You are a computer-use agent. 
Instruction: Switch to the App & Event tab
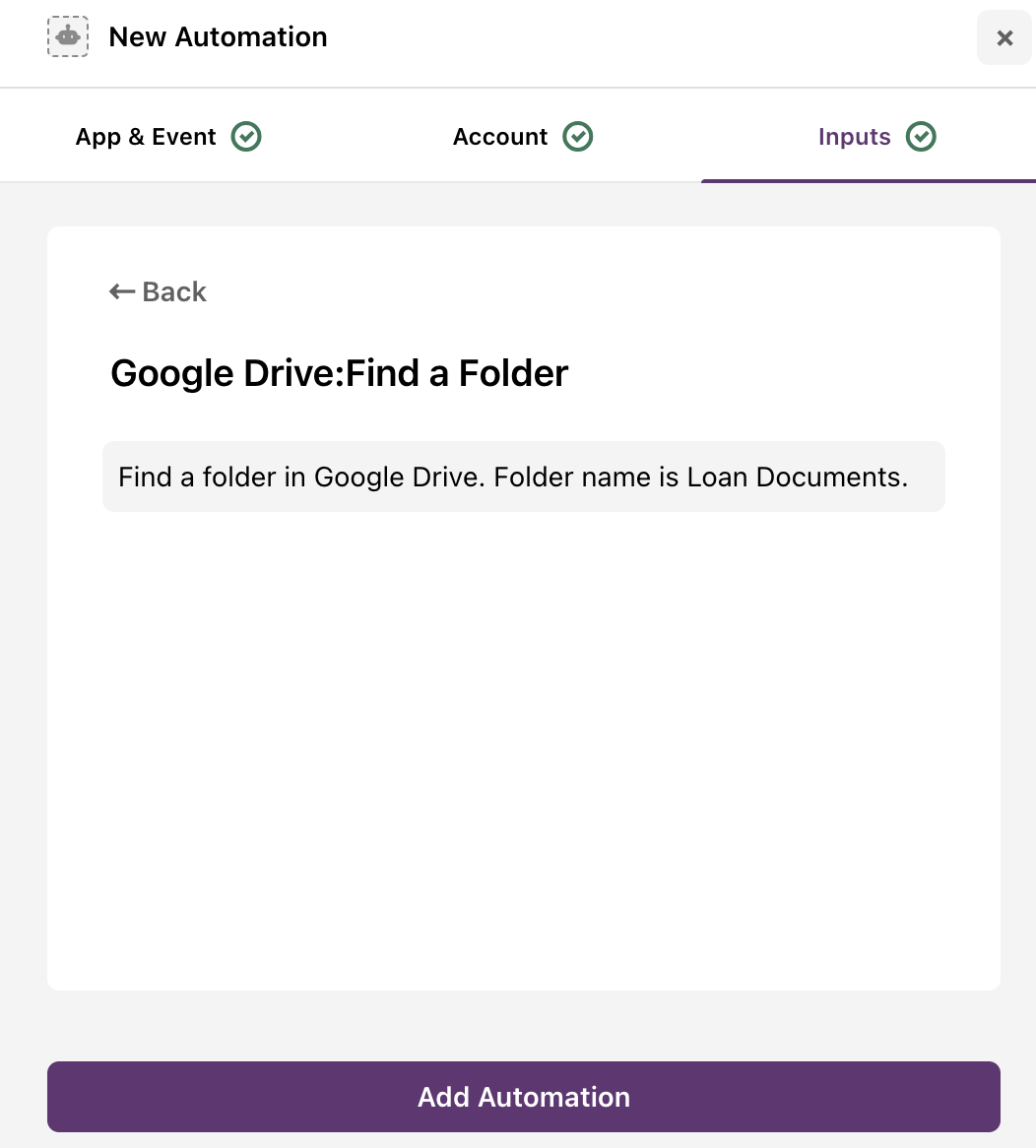tap(168, 136)
